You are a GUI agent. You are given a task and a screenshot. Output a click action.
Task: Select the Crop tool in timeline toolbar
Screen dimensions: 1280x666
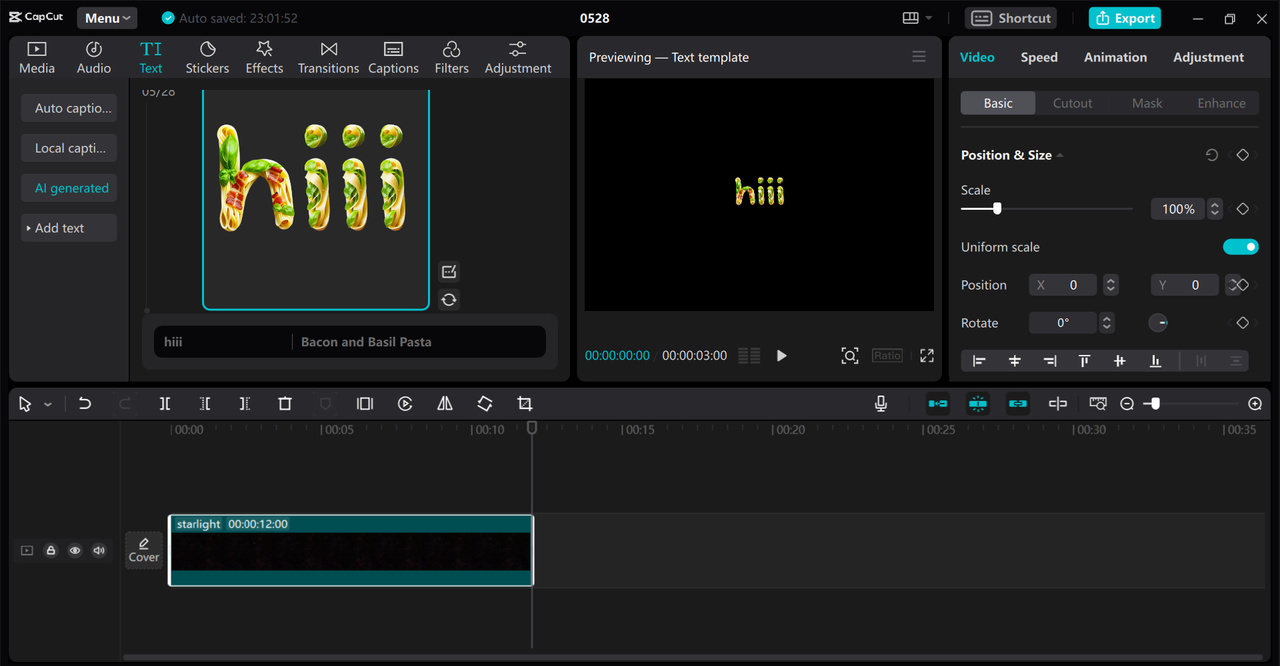(525, 404)
